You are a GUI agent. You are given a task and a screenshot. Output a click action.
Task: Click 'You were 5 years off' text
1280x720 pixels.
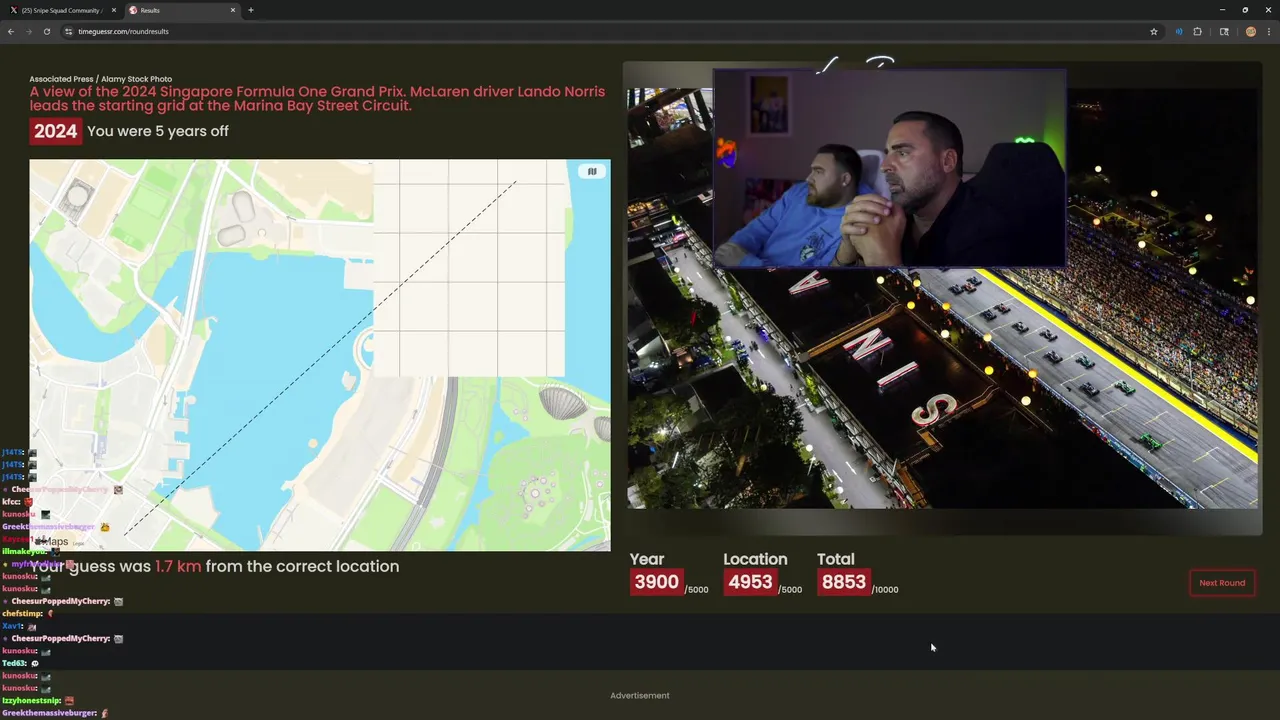[158, 131]
